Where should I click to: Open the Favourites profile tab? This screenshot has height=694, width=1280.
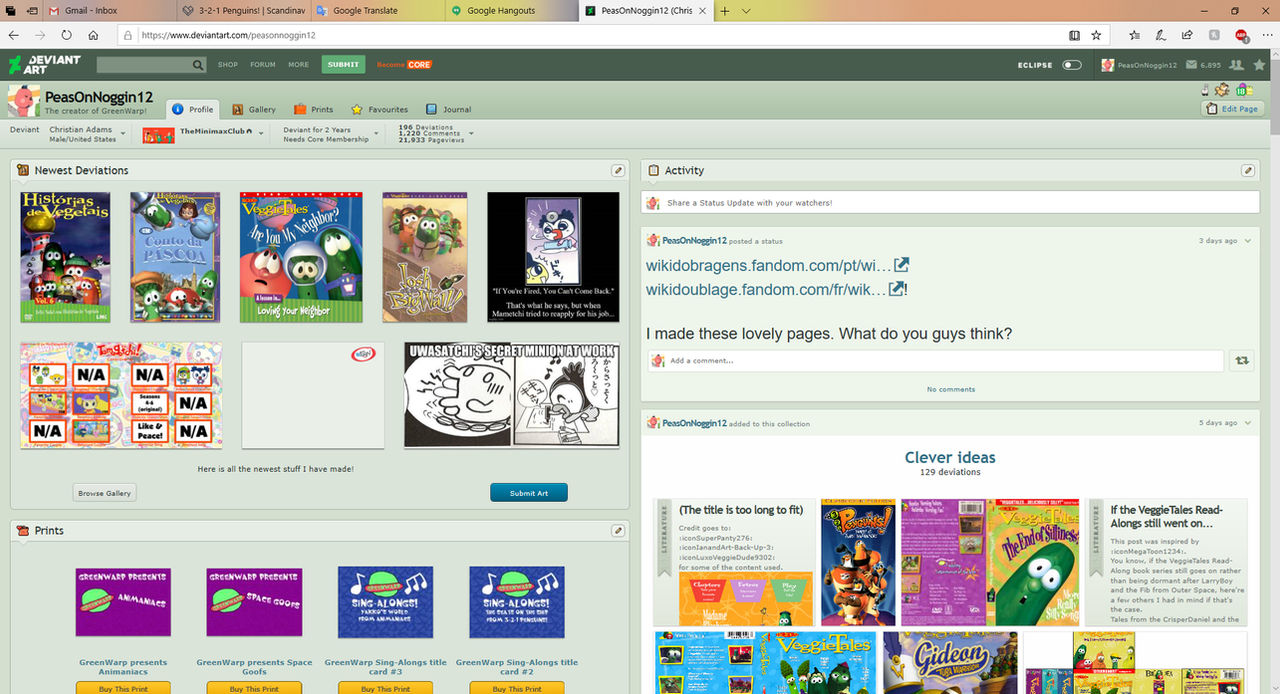click(379, 109)
